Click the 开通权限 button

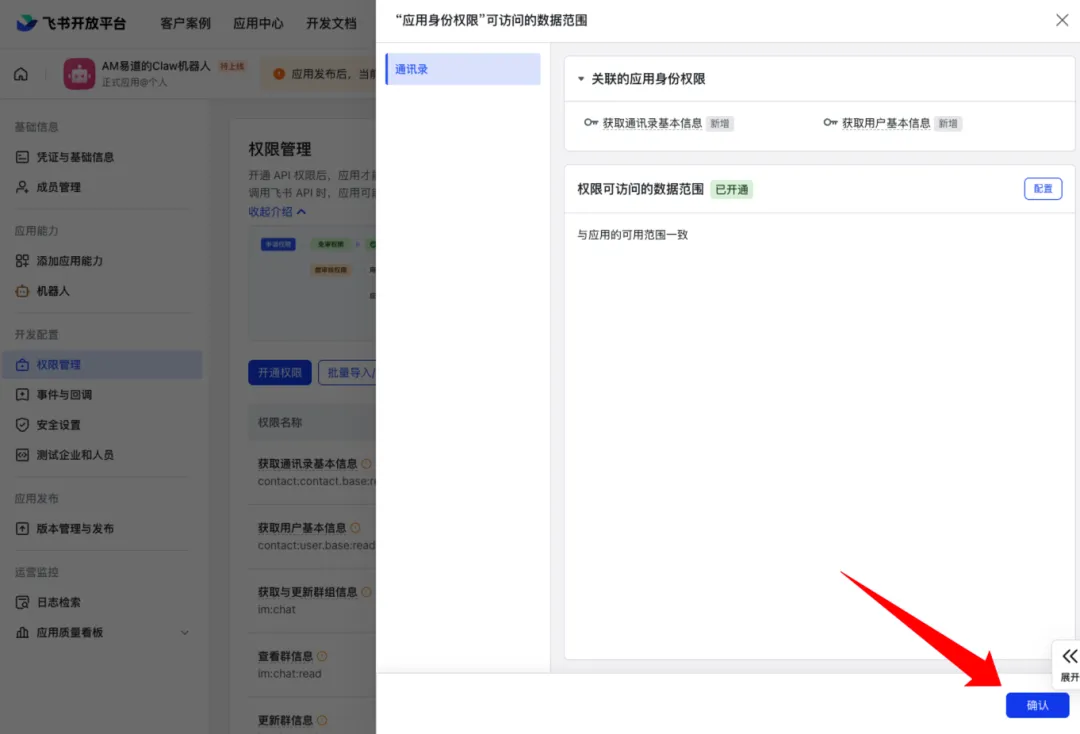tap(280, 373)
